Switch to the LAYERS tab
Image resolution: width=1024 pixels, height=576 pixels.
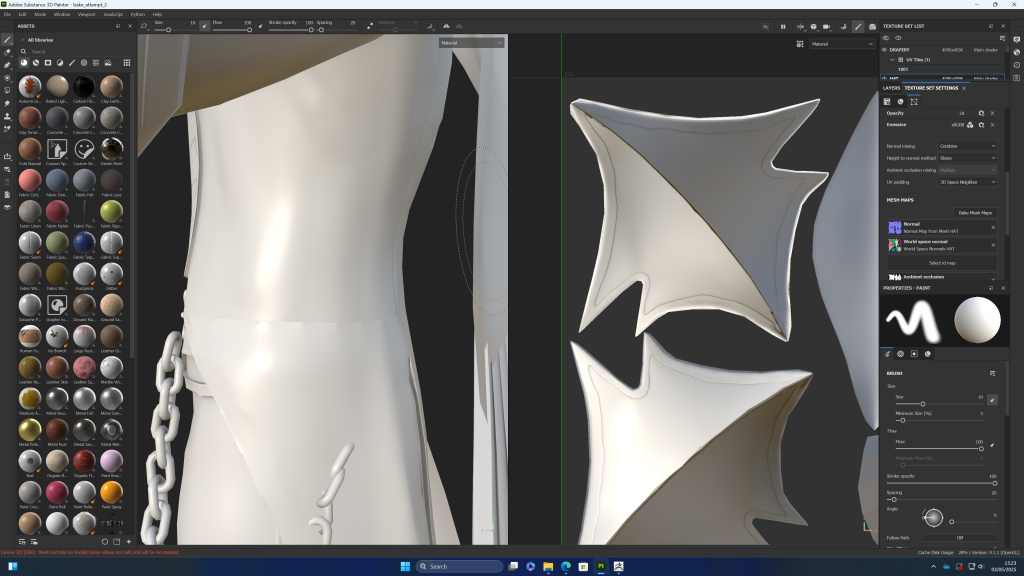[x=890, y=88]
